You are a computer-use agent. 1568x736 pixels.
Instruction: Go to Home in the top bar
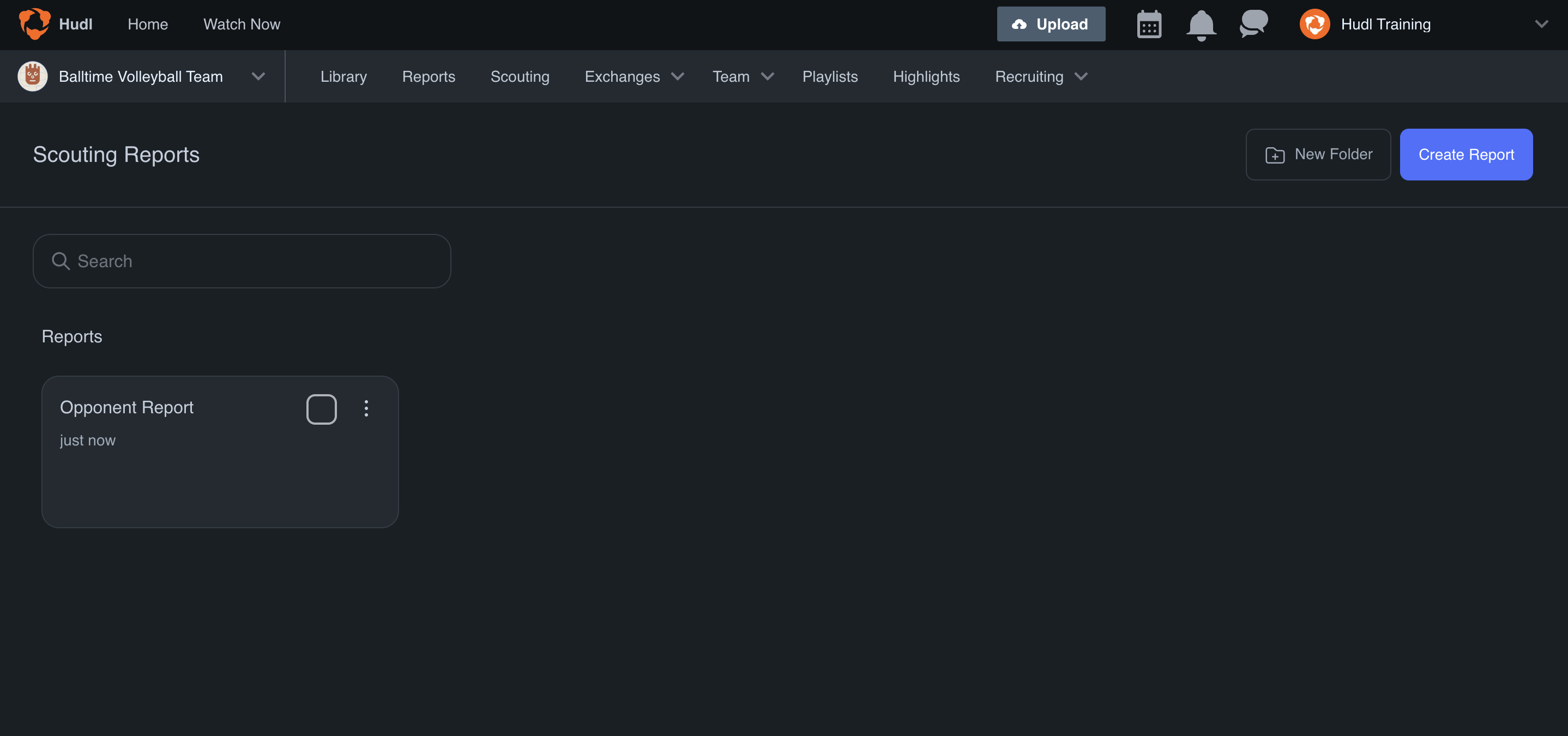pyautogui.click(x=148, y=25)
